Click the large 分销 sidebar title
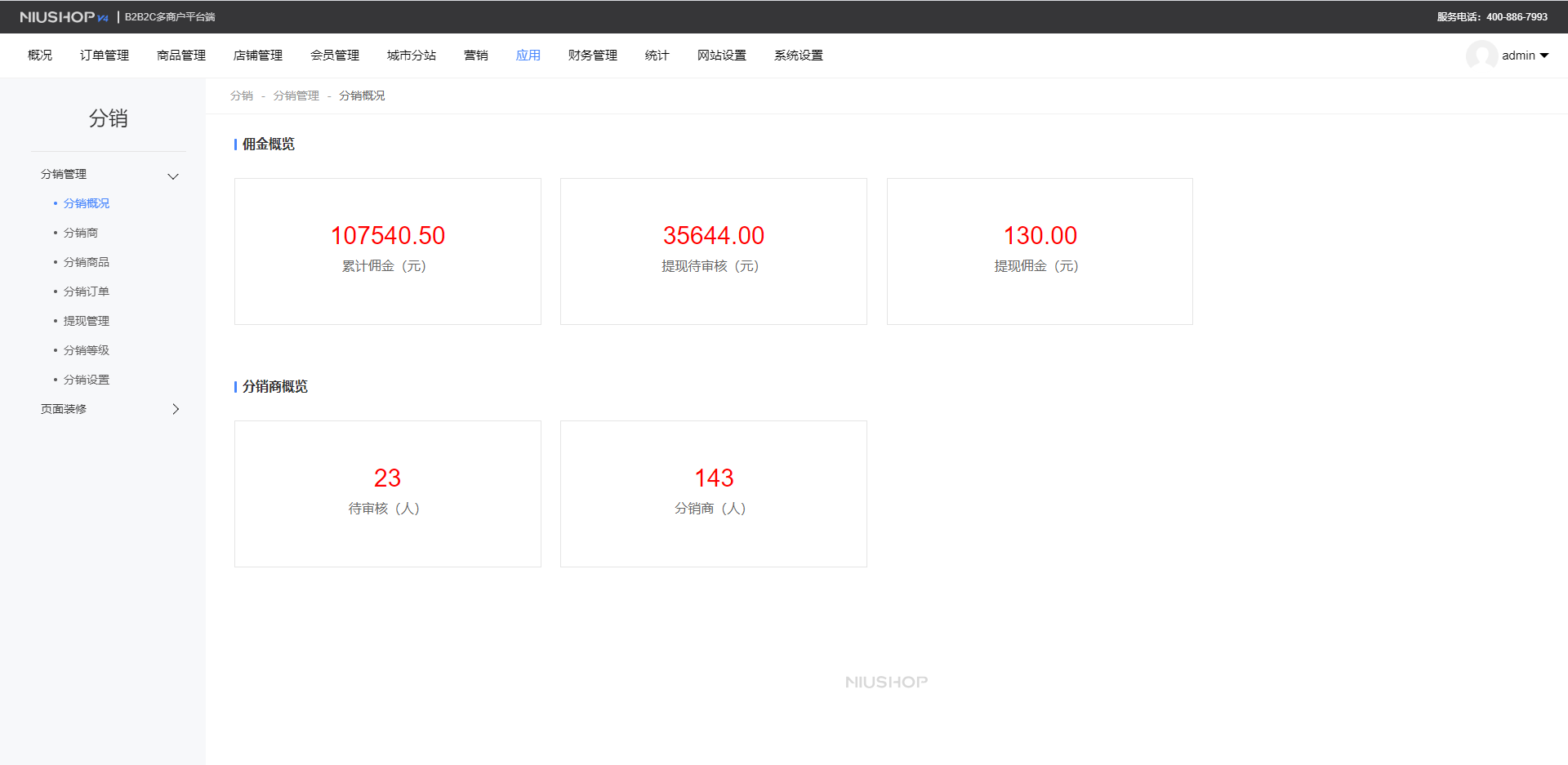This screenshot has width=1568, height=765. point(108,118)
